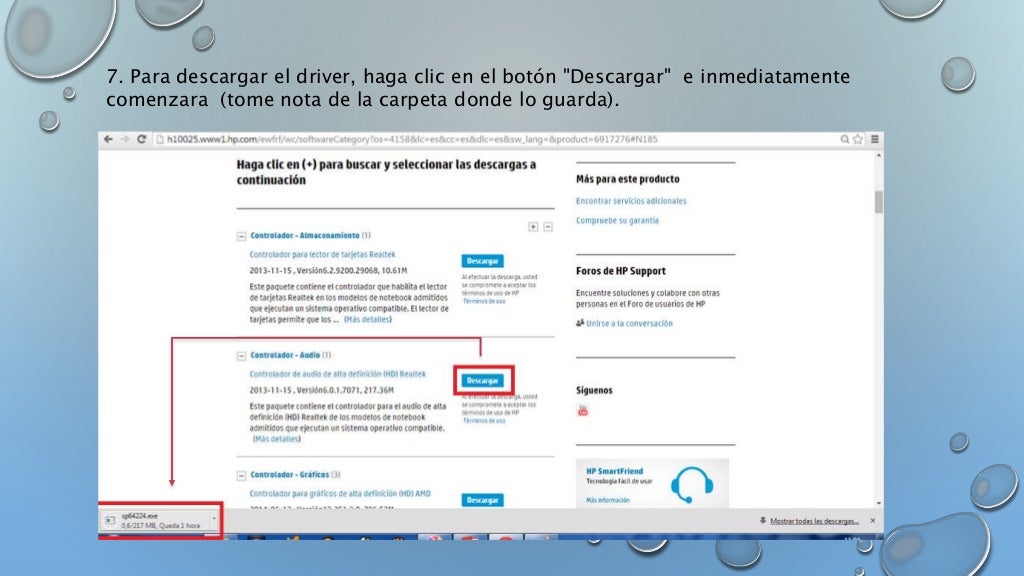Open Controlador - Audio category link
1024x576 pixels.
(285, 355)
